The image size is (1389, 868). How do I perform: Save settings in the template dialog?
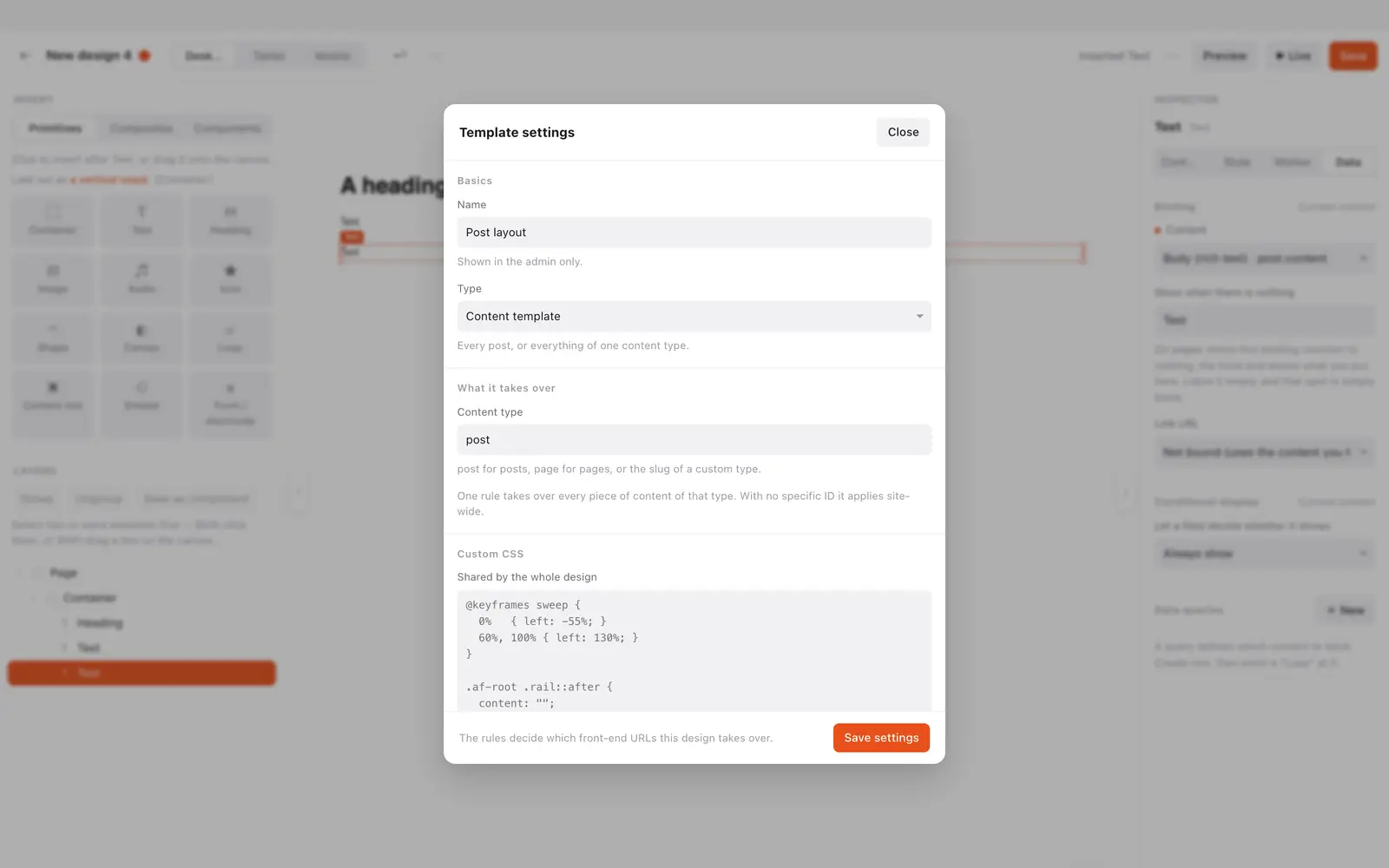coord(881,738)
